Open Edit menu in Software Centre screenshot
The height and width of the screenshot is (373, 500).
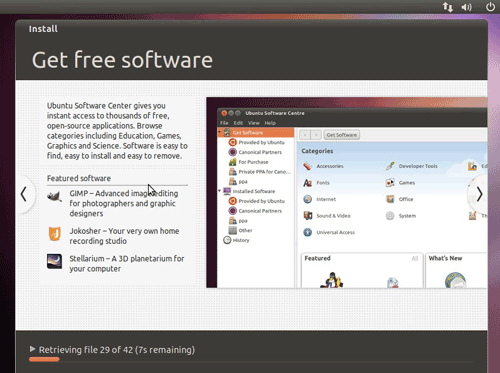(238, 123)
